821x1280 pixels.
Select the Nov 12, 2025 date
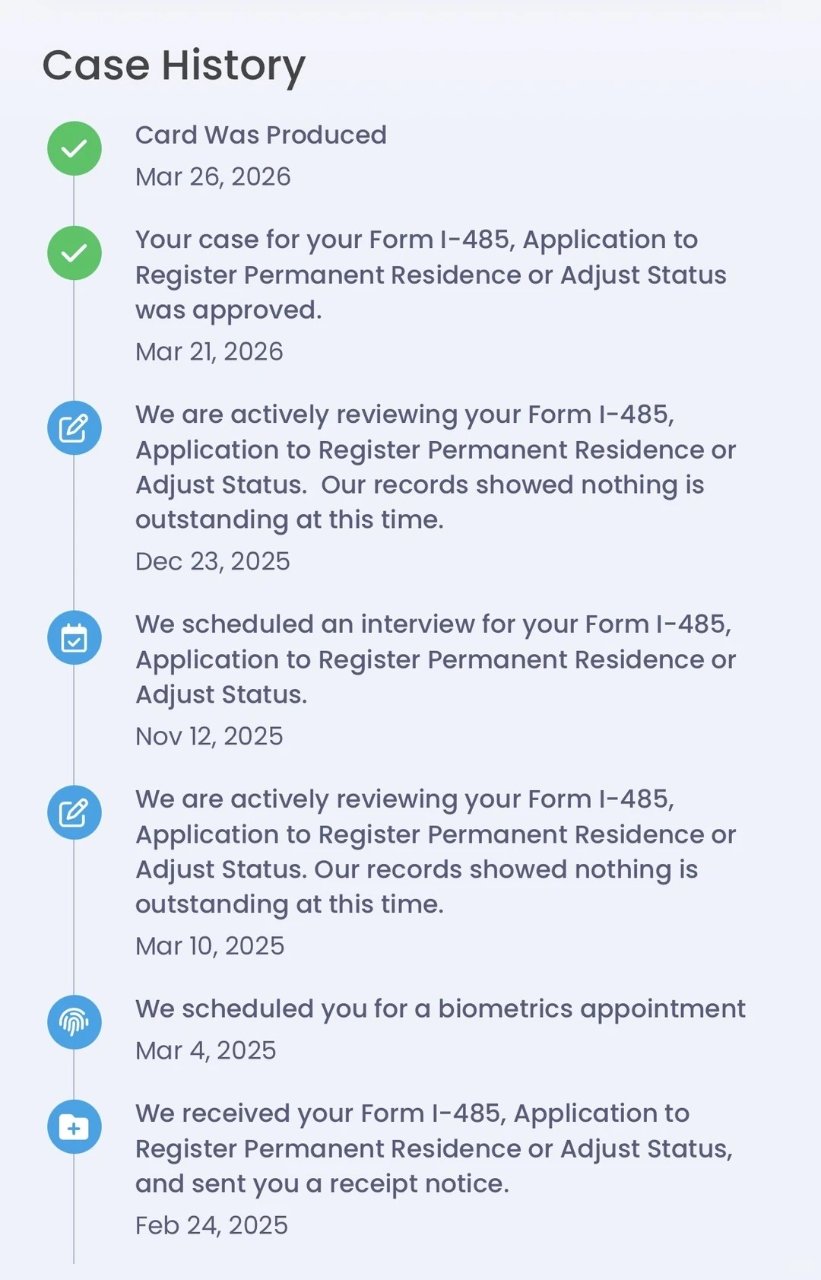(x=209, y=737)
